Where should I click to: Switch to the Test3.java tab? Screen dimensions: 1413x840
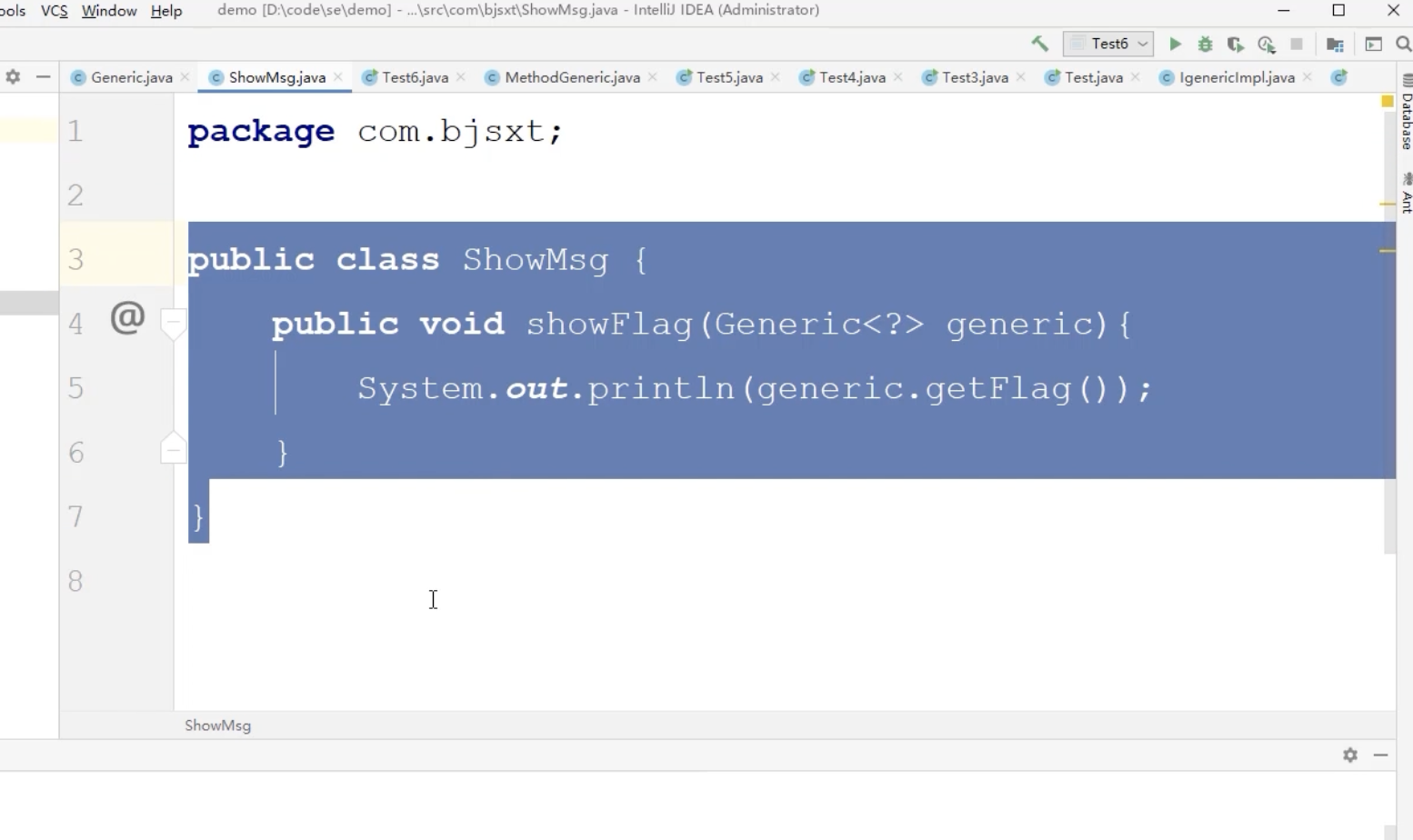[975, 77]
